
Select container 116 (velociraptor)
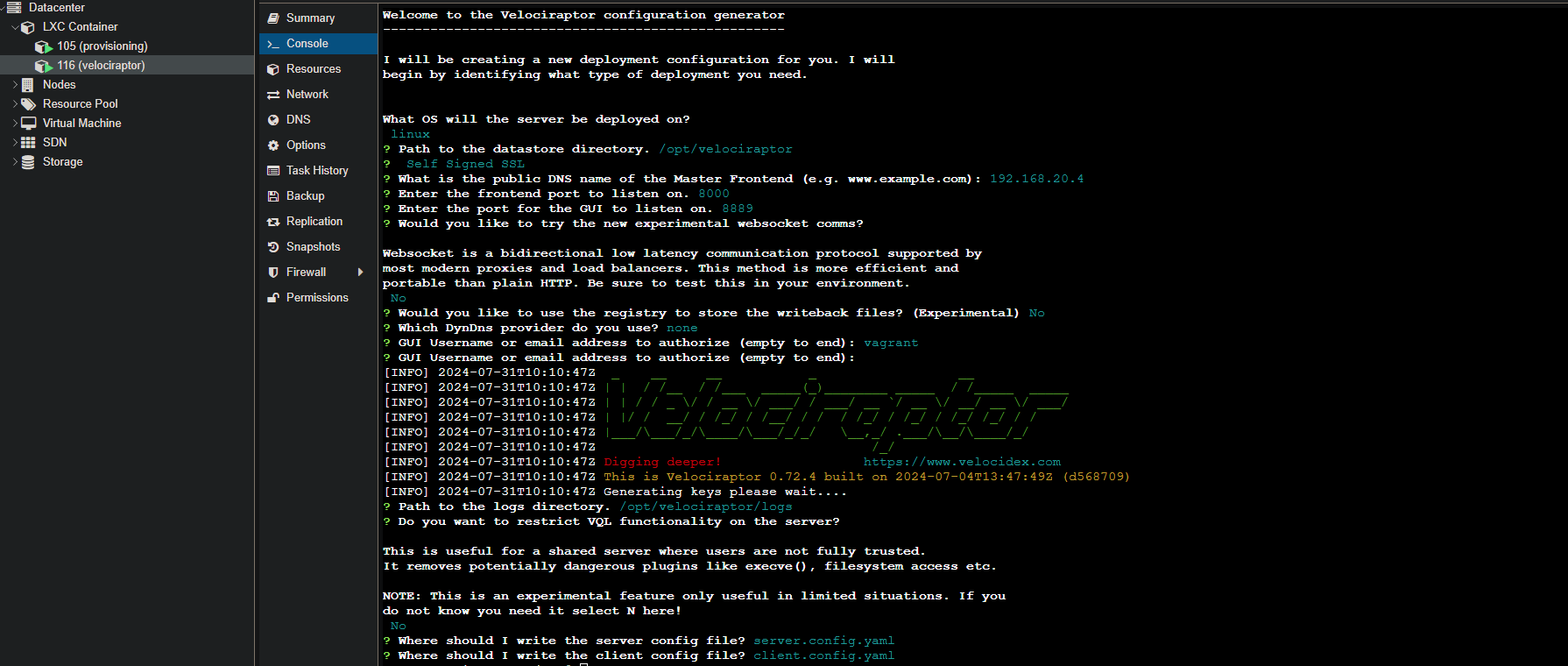[101, 66]
